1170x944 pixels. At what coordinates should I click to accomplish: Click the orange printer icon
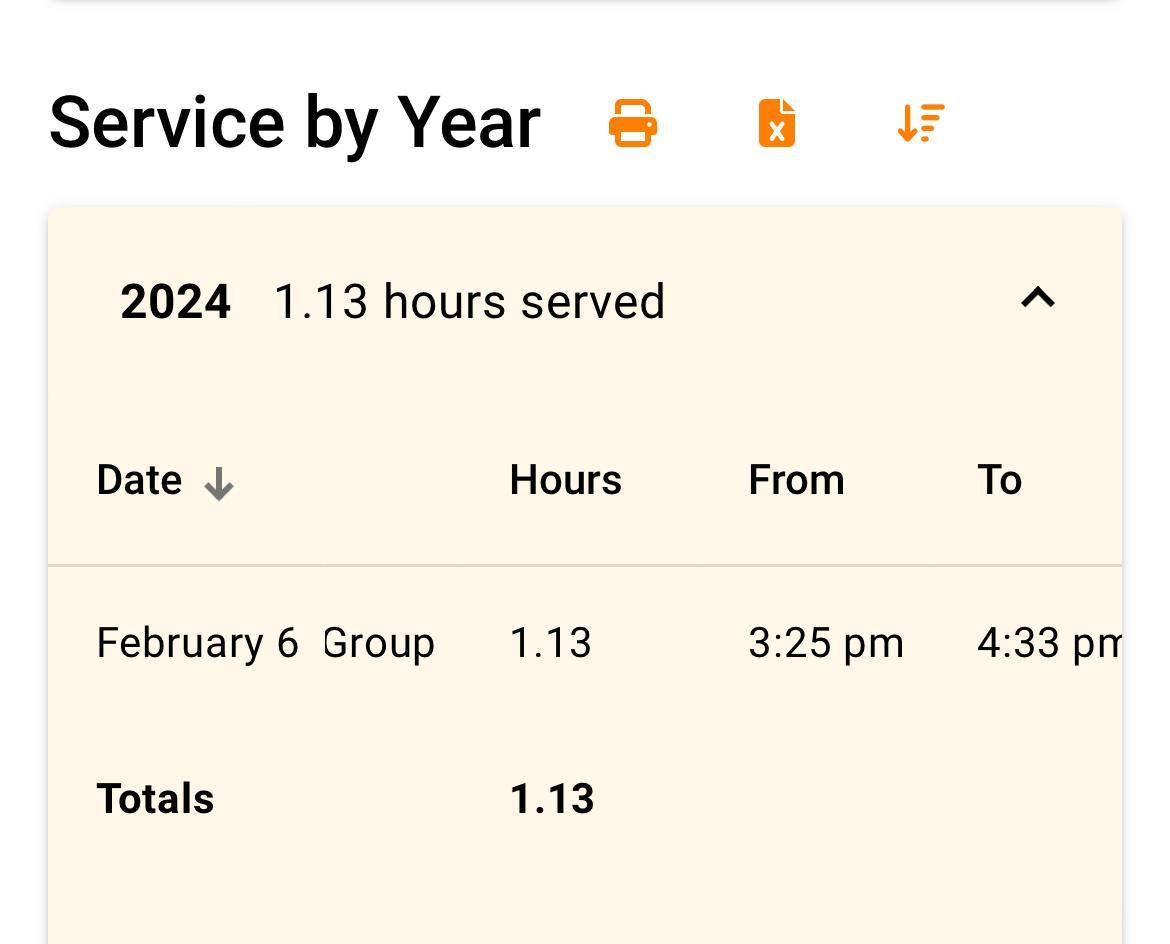click(633, 123)
